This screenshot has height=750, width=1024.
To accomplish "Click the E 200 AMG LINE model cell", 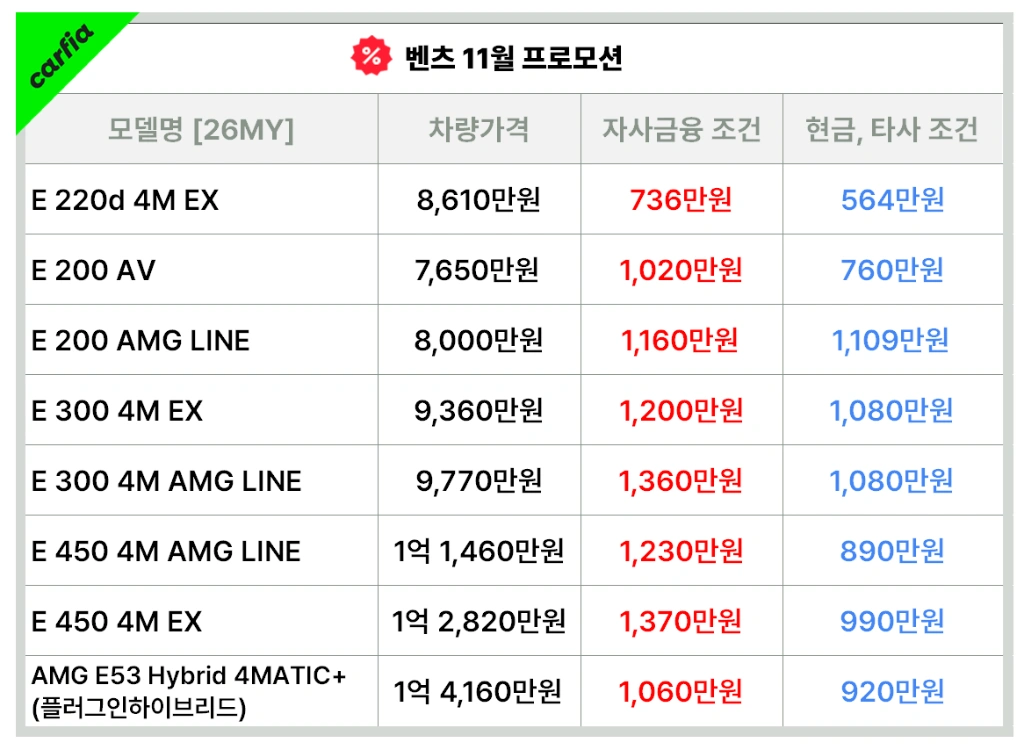I will 141,341.
